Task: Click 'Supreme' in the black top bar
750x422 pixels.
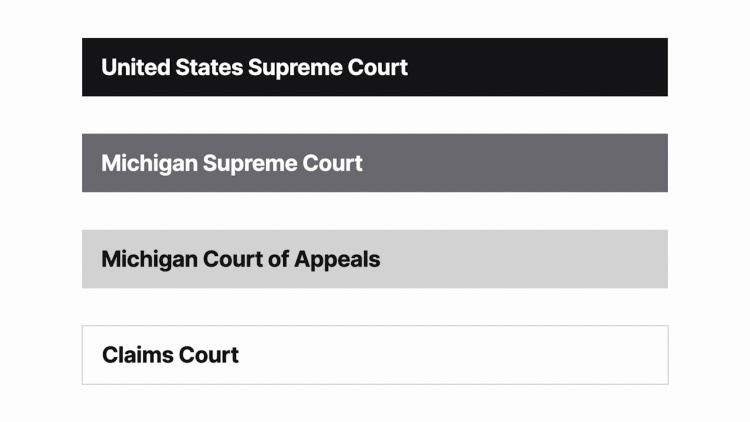Action: [295, 68]
